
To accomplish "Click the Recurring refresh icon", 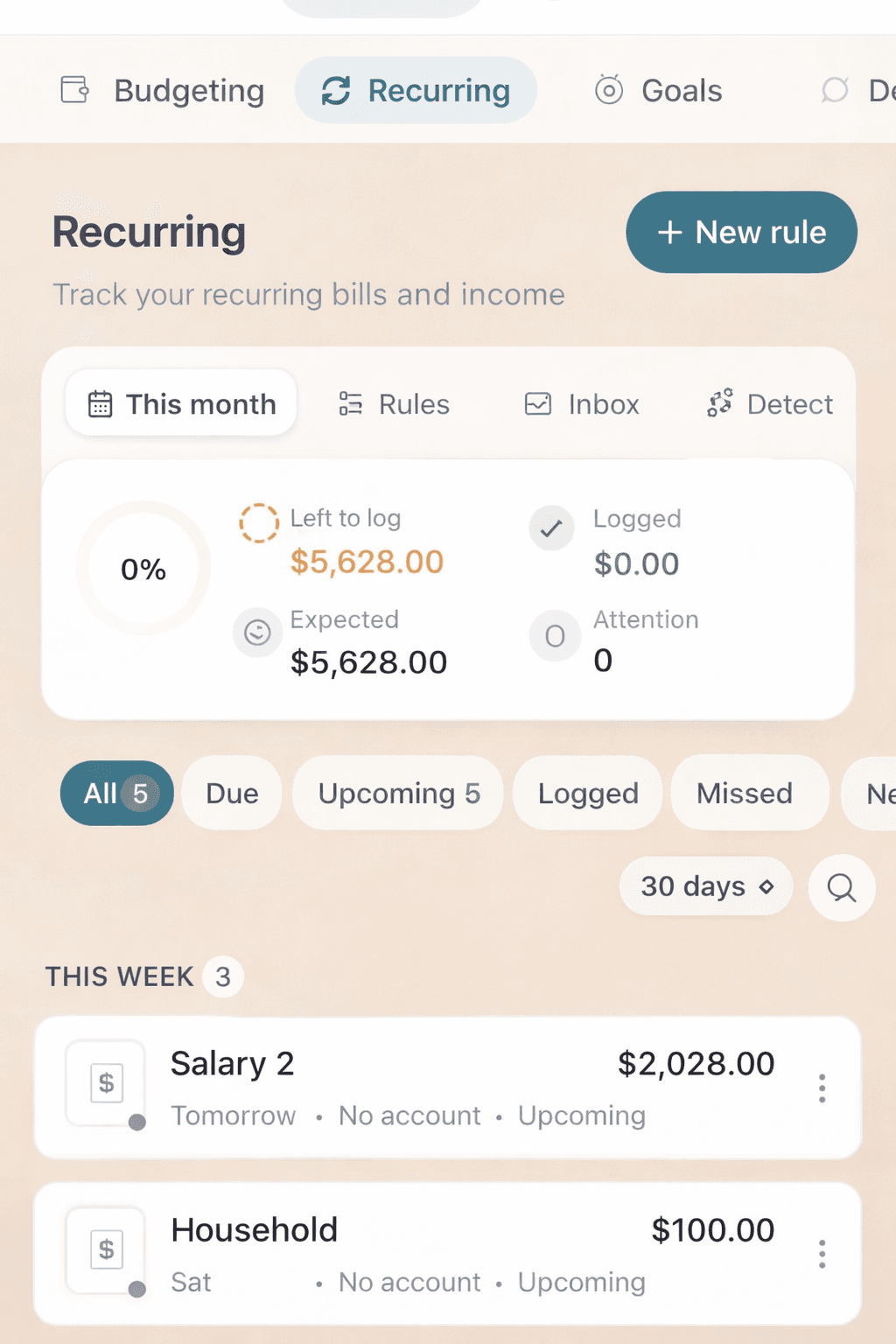I will pyautogui.click(x=338, y=89).
